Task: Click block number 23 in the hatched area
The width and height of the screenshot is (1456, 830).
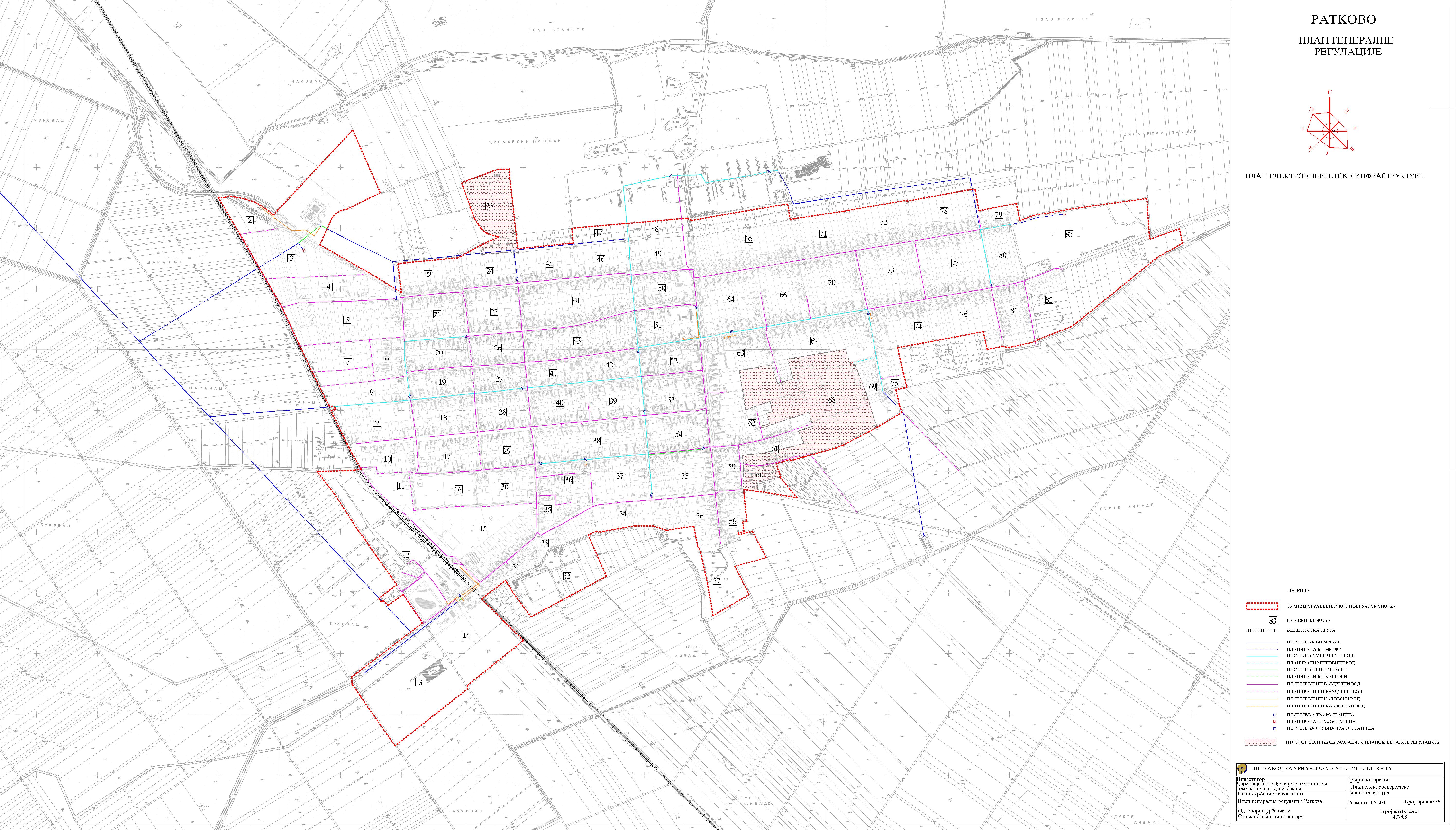Action: click(x=489, y=206)
